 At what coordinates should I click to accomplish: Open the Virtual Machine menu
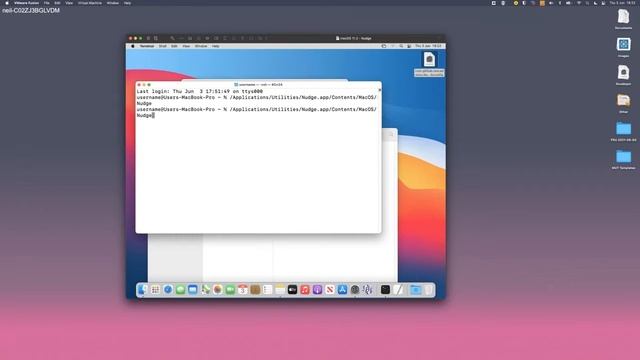click(90, 3)
